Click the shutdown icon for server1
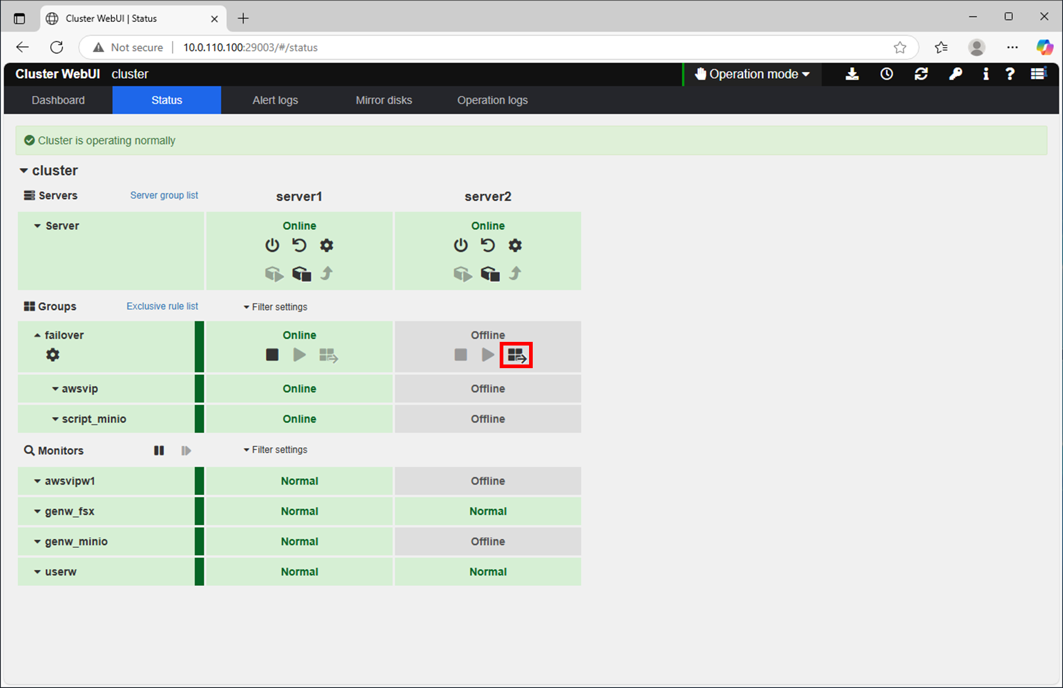Viewport: 1063px width, 688px height. click(272, 245)
